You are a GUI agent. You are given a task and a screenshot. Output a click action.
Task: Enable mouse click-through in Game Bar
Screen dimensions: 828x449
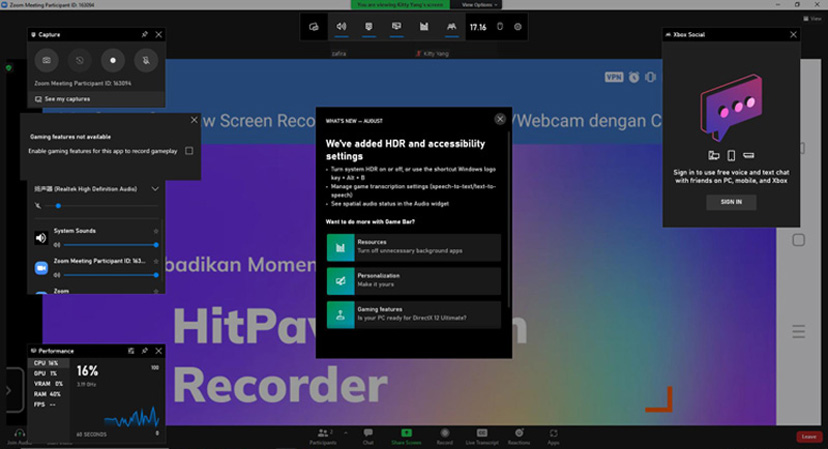pyautogui.click(x=500, y=27)
